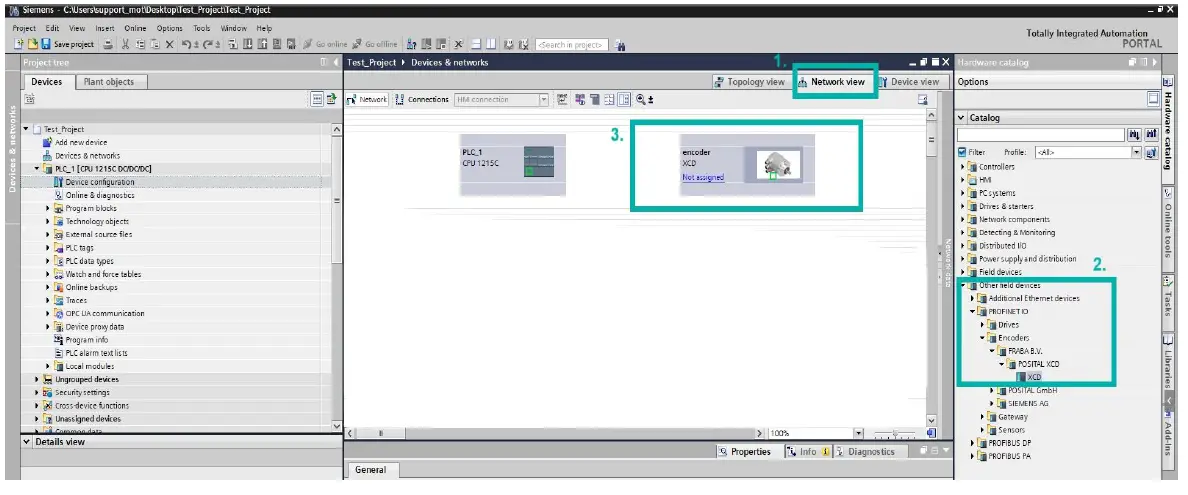This screenshot has height=495, width=1188.
Task: Click the Show address labels icon
Action: 580,99
